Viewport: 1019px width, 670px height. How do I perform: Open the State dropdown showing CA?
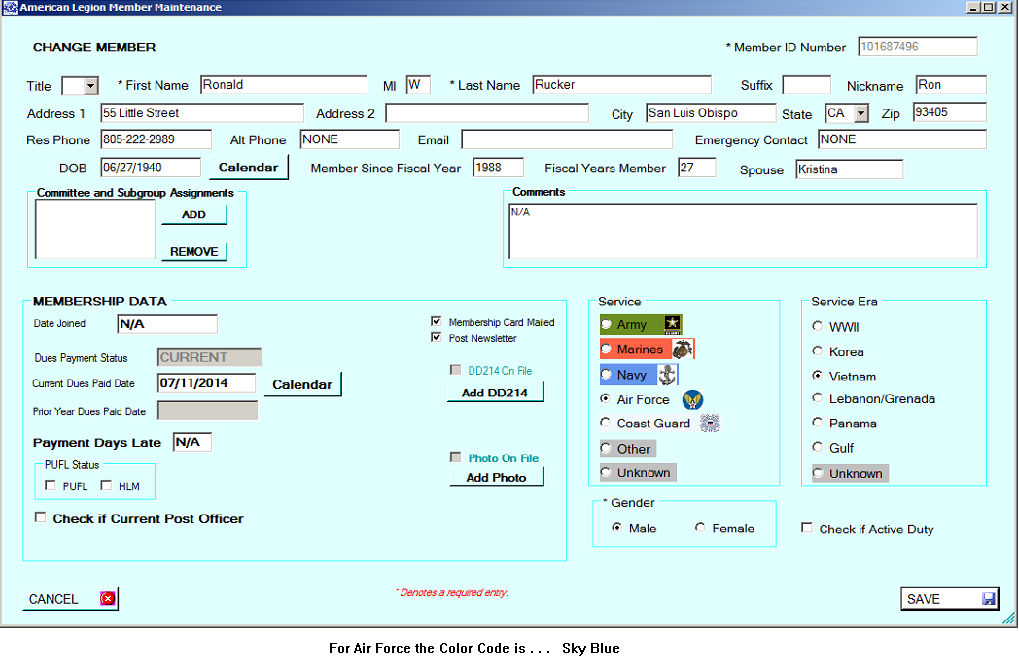point(861,113)
